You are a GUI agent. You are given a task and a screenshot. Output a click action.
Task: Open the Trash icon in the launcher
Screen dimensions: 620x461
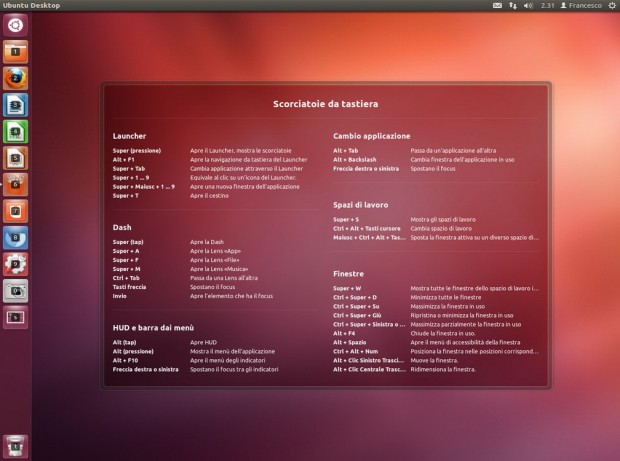(15, 446)
